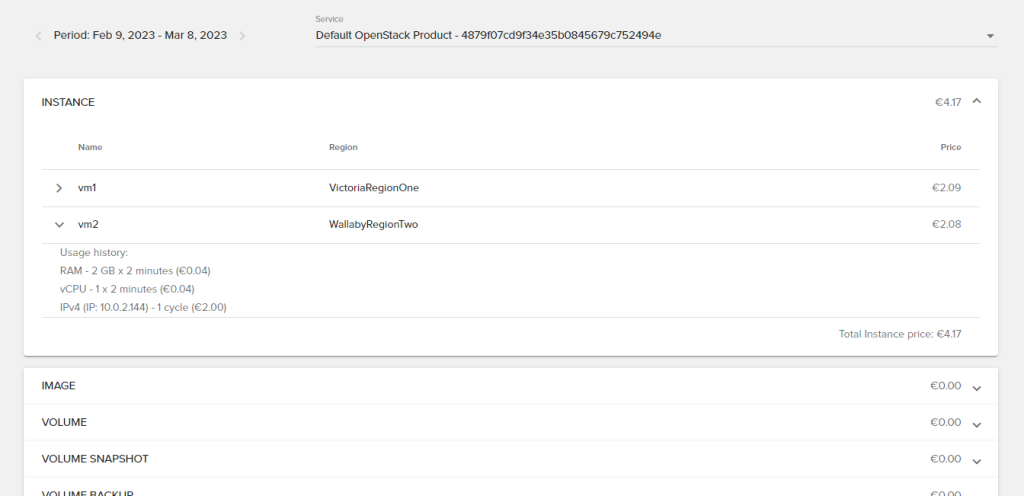Expand the vm1 row details
This screenshot has height=496, width=1024.
(59, 188)
